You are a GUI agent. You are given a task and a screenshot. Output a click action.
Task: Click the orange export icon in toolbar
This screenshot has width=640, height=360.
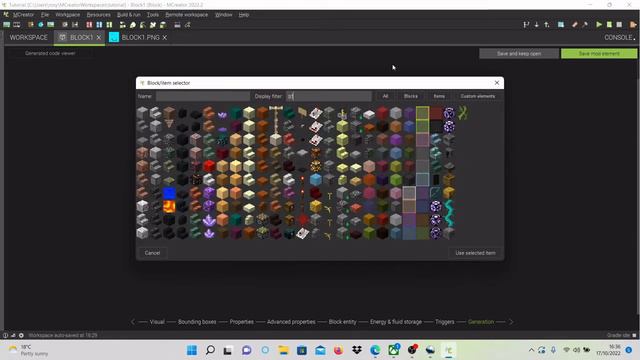(x=633, y=24)
